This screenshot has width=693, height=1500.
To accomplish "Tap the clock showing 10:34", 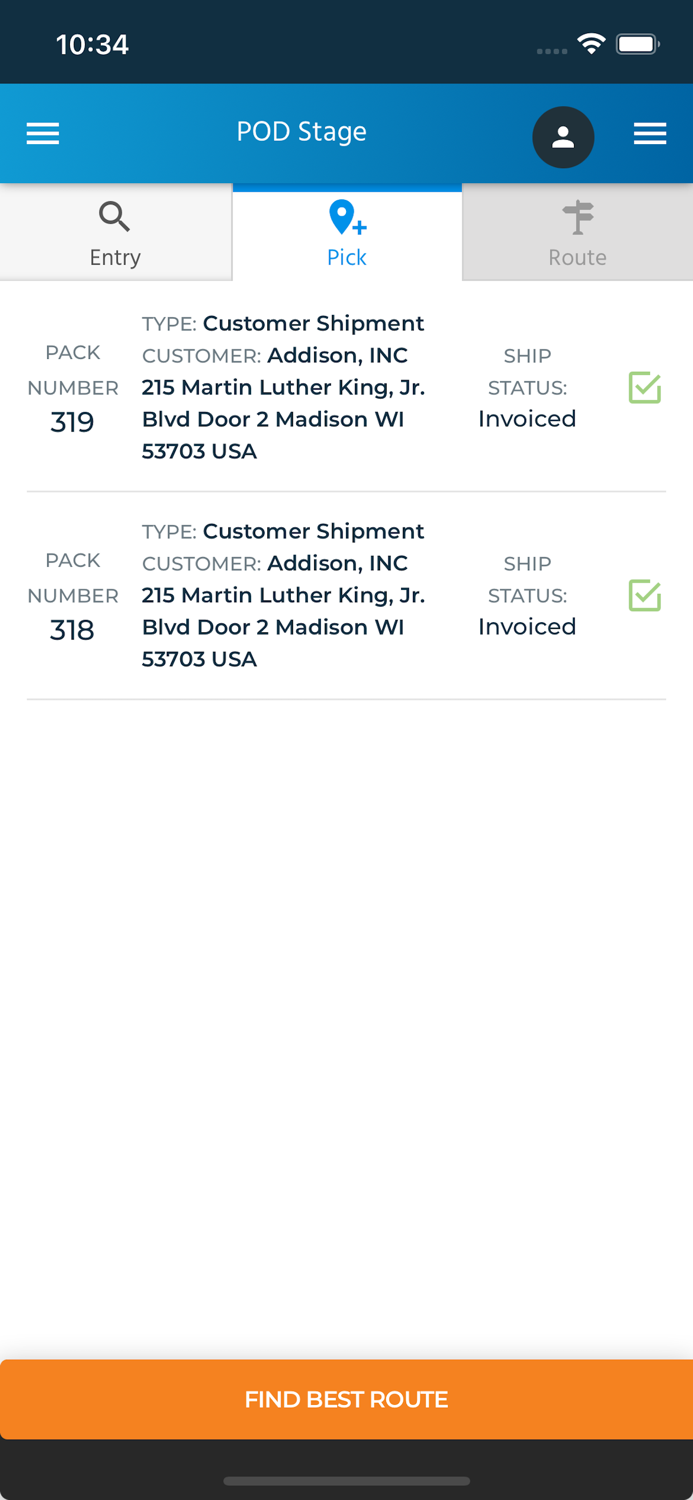I will click(x=93, y=43).
